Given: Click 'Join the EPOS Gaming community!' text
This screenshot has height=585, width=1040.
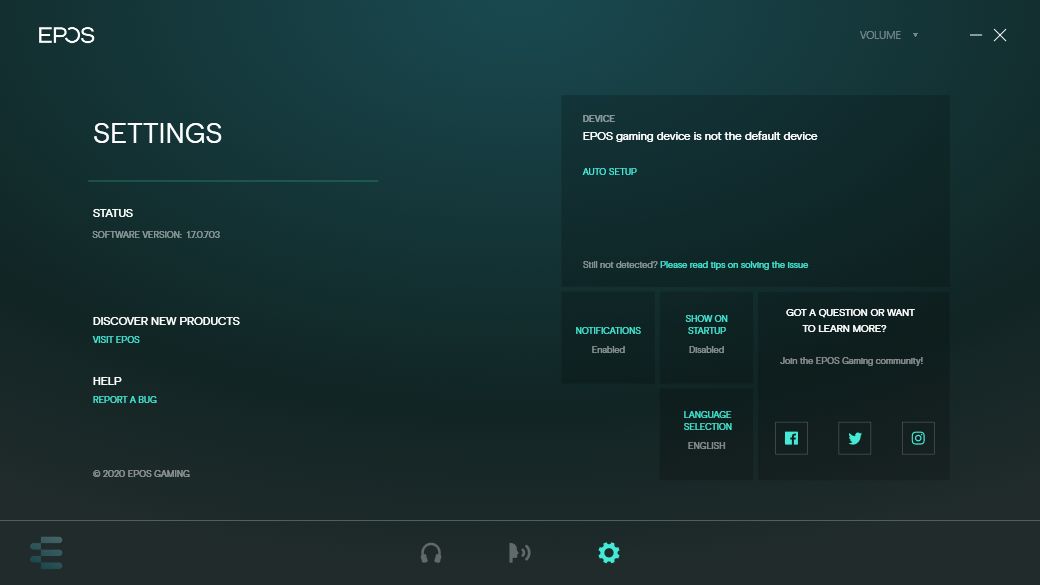Looking at the screenshot, I should [852, 361].
